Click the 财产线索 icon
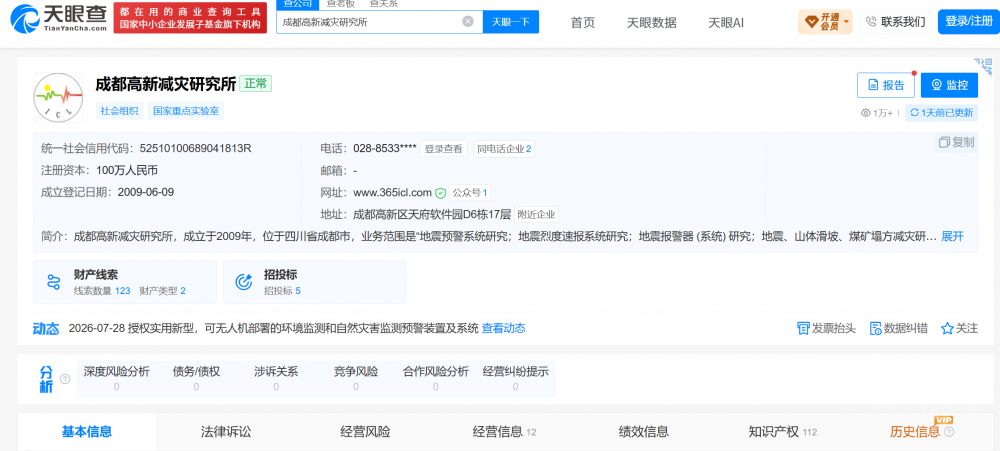1000x451 pixels. (x=54, y=282)
